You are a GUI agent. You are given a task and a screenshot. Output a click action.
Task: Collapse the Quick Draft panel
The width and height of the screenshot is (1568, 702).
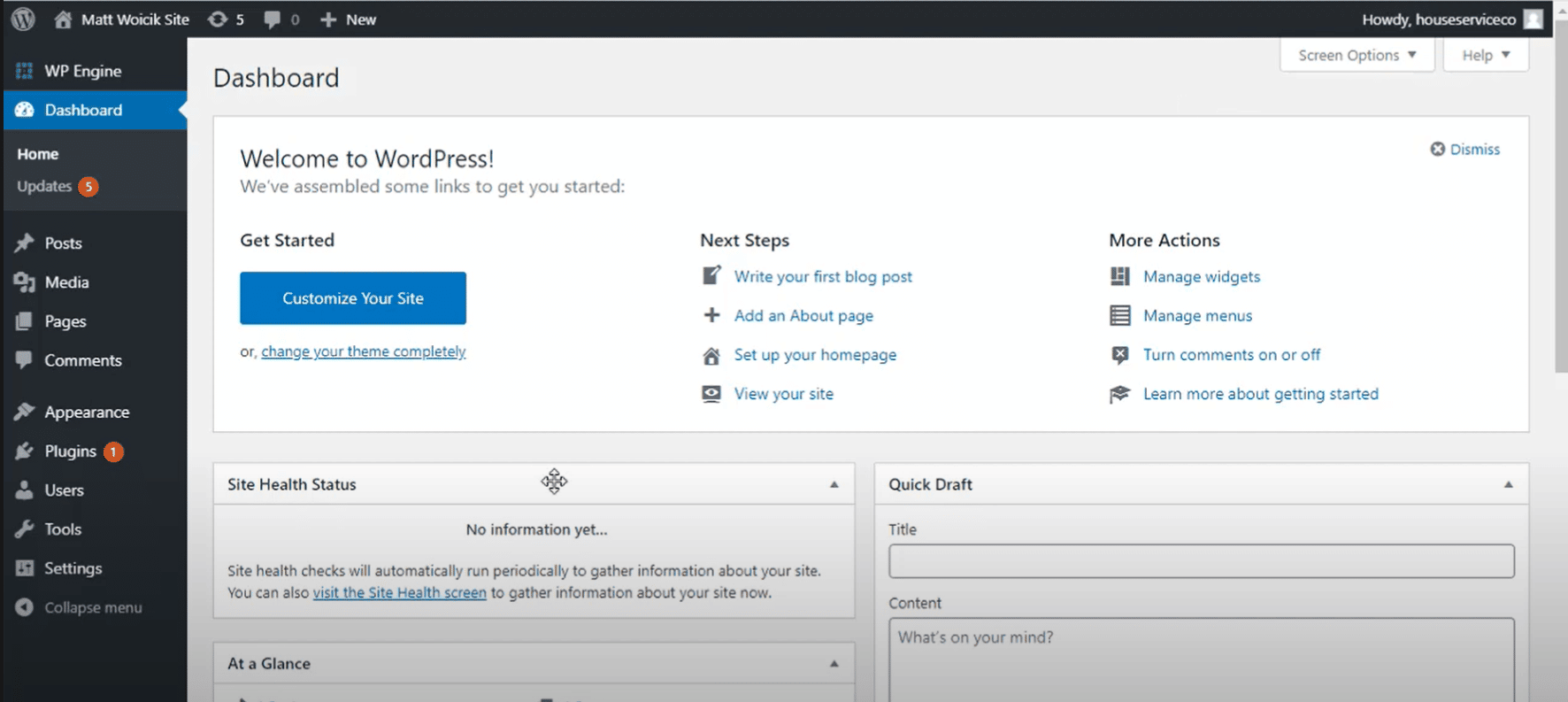1508,484
